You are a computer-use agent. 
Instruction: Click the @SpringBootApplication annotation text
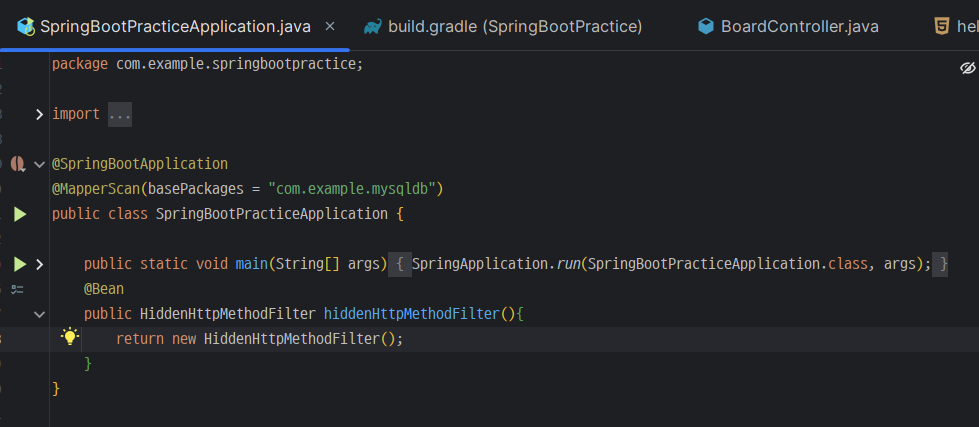(140, 164)
